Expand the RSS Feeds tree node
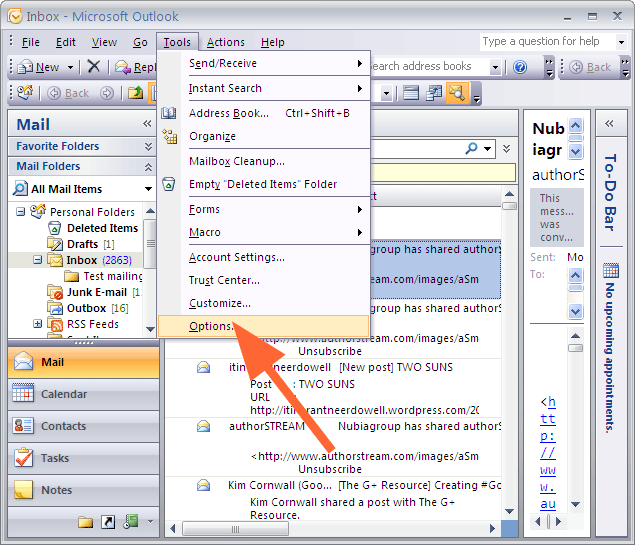Screen dimensions: 635x545 (37, 324)
